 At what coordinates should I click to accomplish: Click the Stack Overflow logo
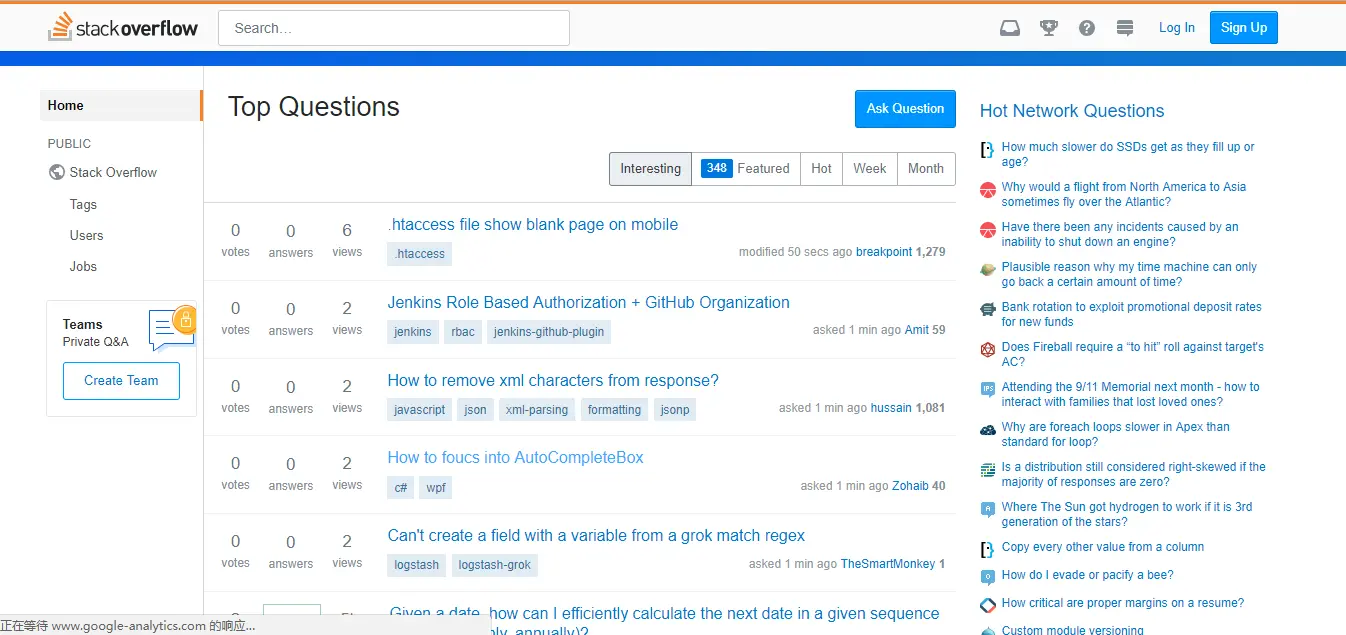coord(122,27)
